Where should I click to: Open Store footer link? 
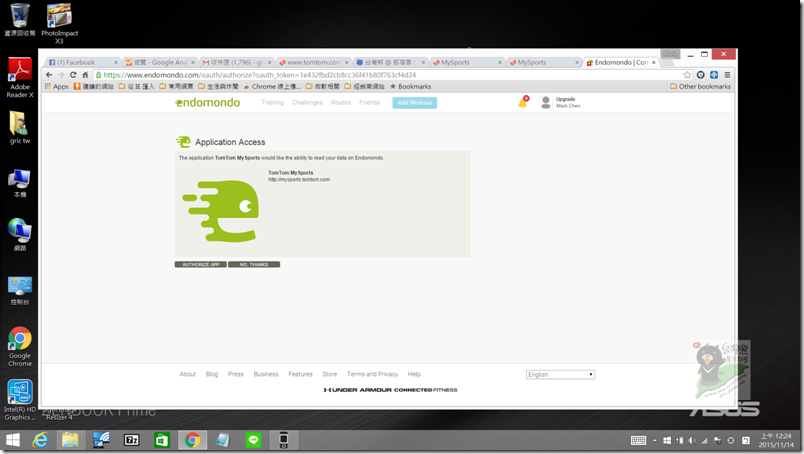[330, 374]
